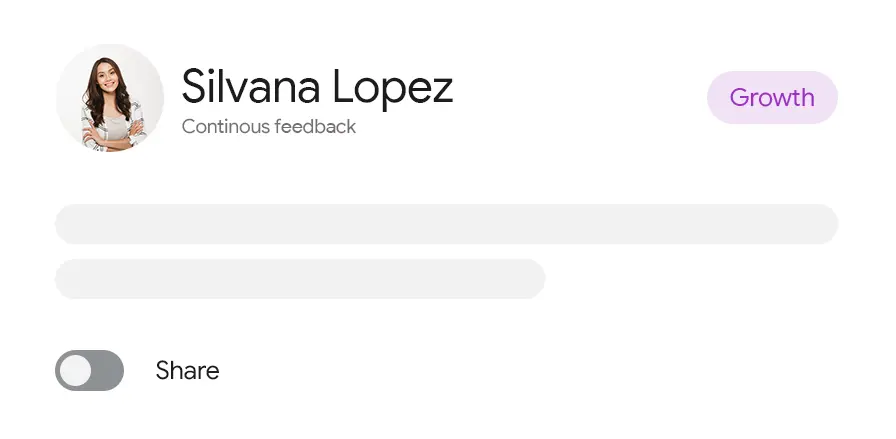Open the circular avatar image
The image size is (896, 439).
pos(109,98)
